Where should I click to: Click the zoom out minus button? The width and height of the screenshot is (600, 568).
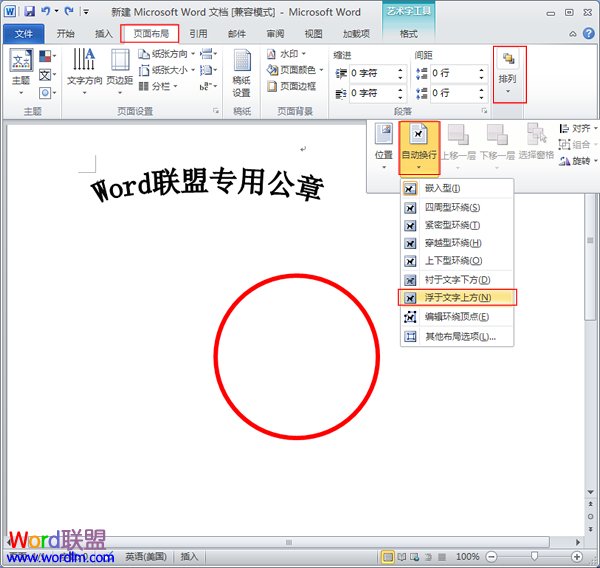tap(492, 557)
